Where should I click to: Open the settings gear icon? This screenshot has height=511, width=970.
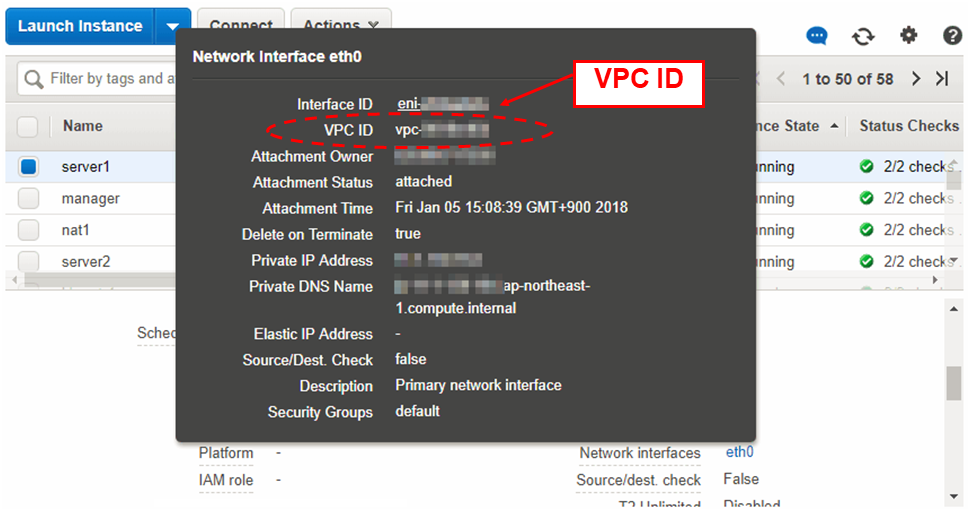pyautogui.click(x=908, y=36)
